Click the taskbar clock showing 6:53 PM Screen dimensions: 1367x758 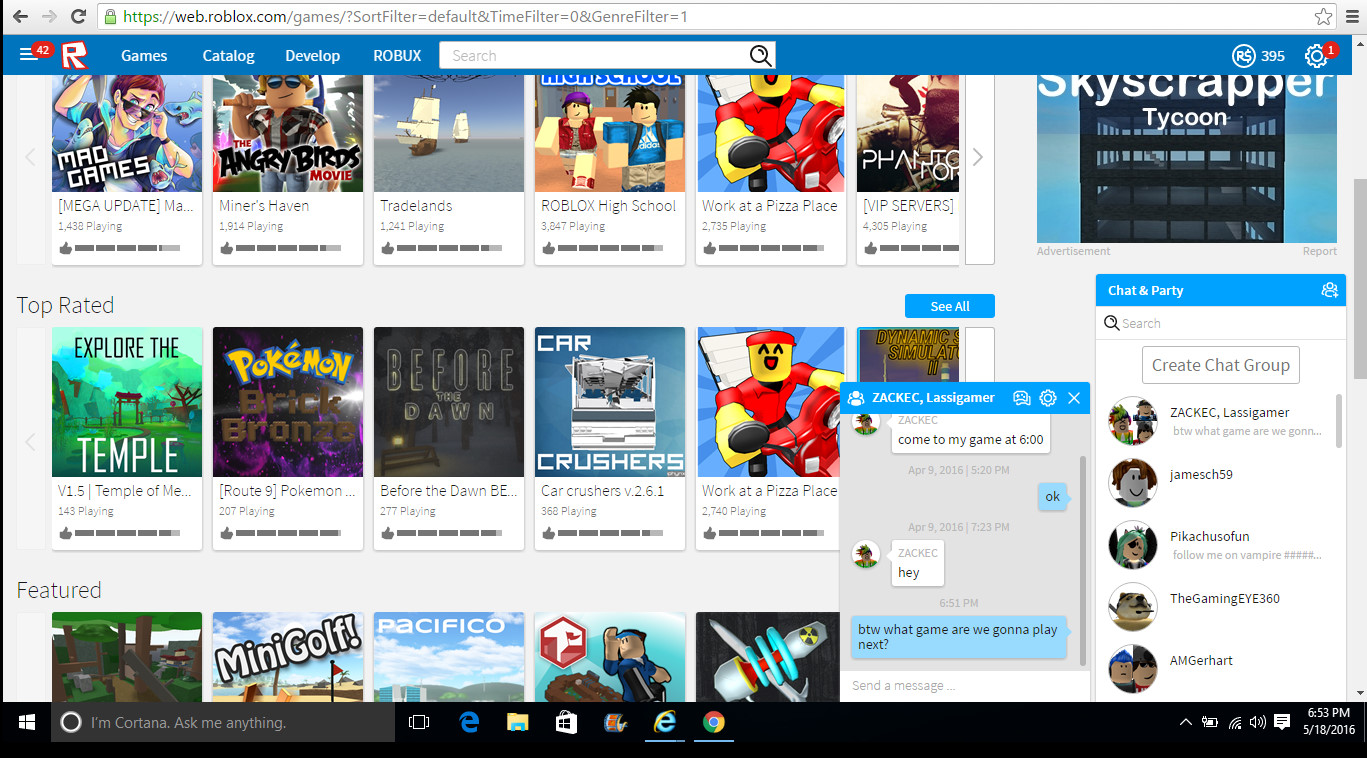point(1327,722)
